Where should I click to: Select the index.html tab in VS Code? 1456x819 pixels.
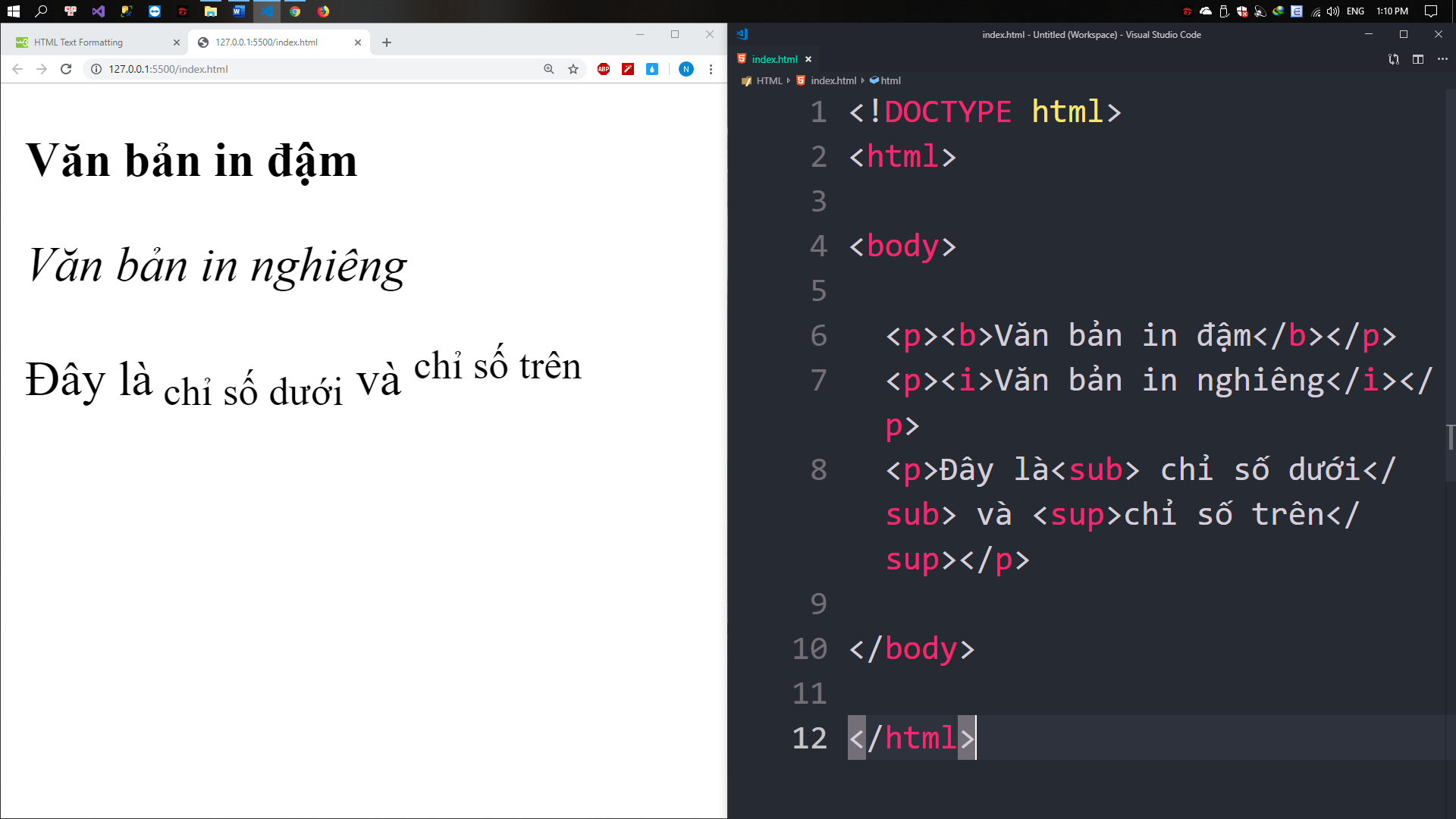774,59
